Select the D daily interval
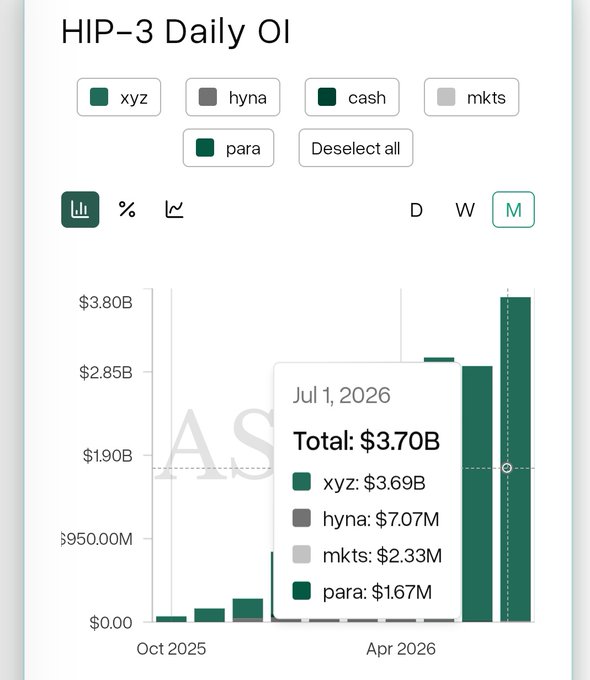 point(416,210)
